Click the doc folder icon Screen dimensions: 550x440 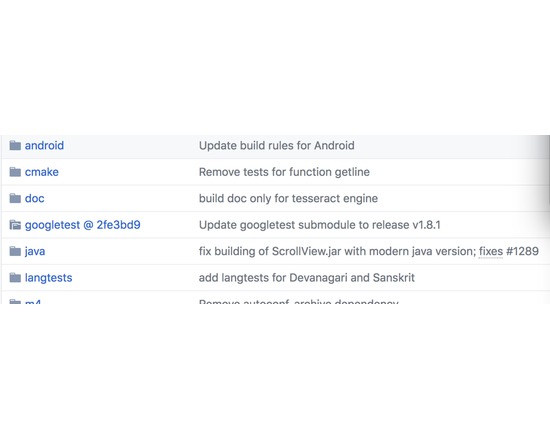[15, 198]
